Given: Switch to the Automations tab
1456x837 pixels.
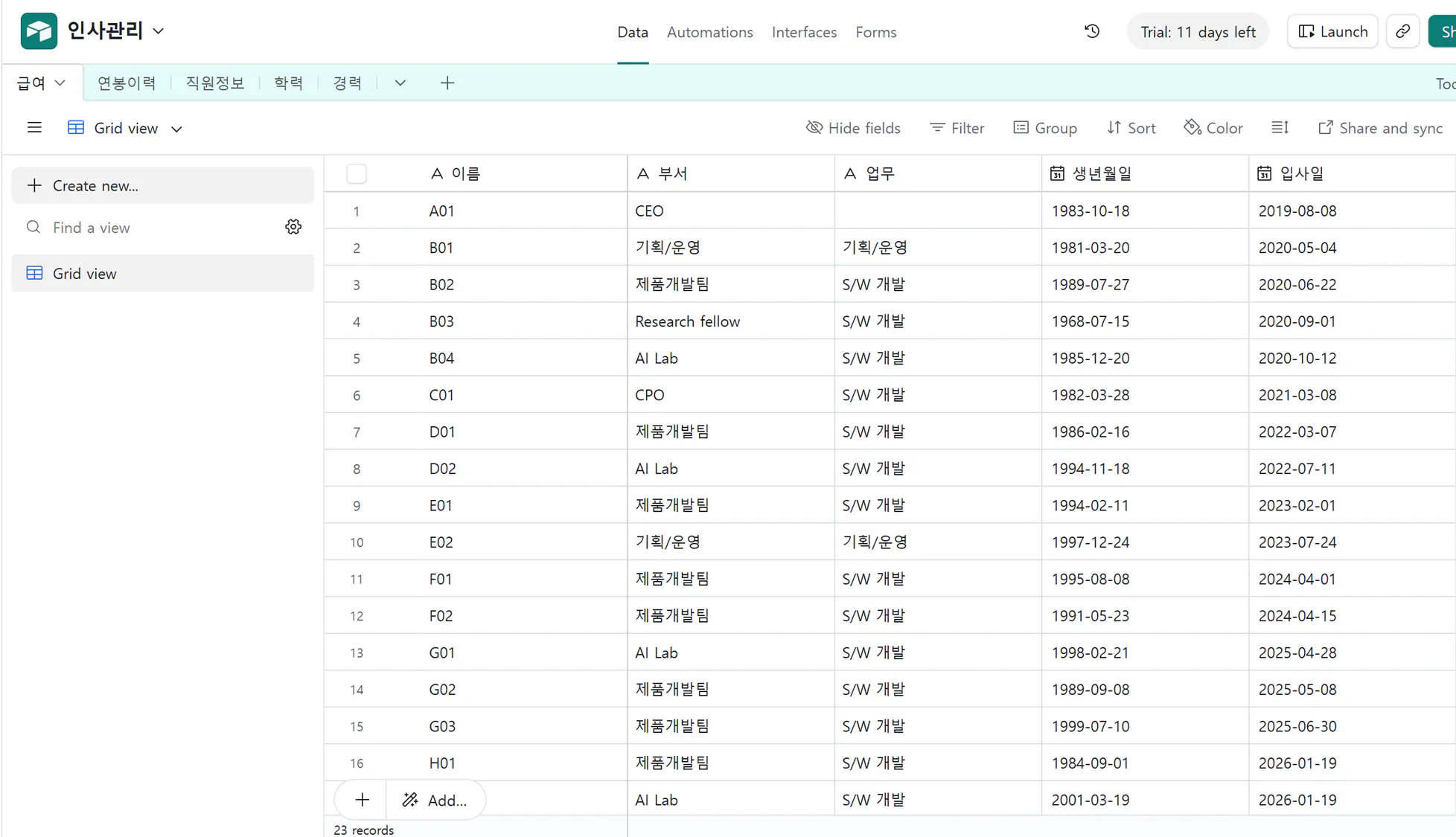Looking at the screenshot, I should point(709,32).
